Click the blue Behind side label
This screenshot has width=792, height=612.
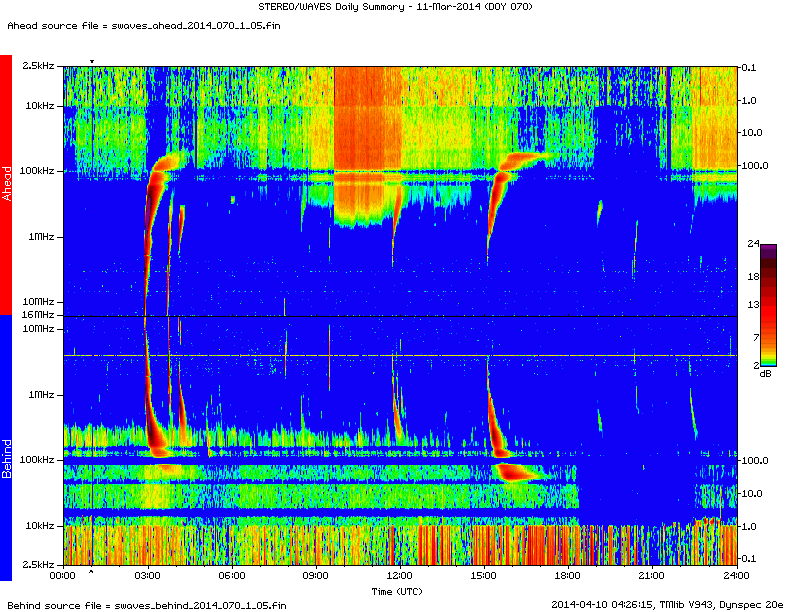point(6,448)
